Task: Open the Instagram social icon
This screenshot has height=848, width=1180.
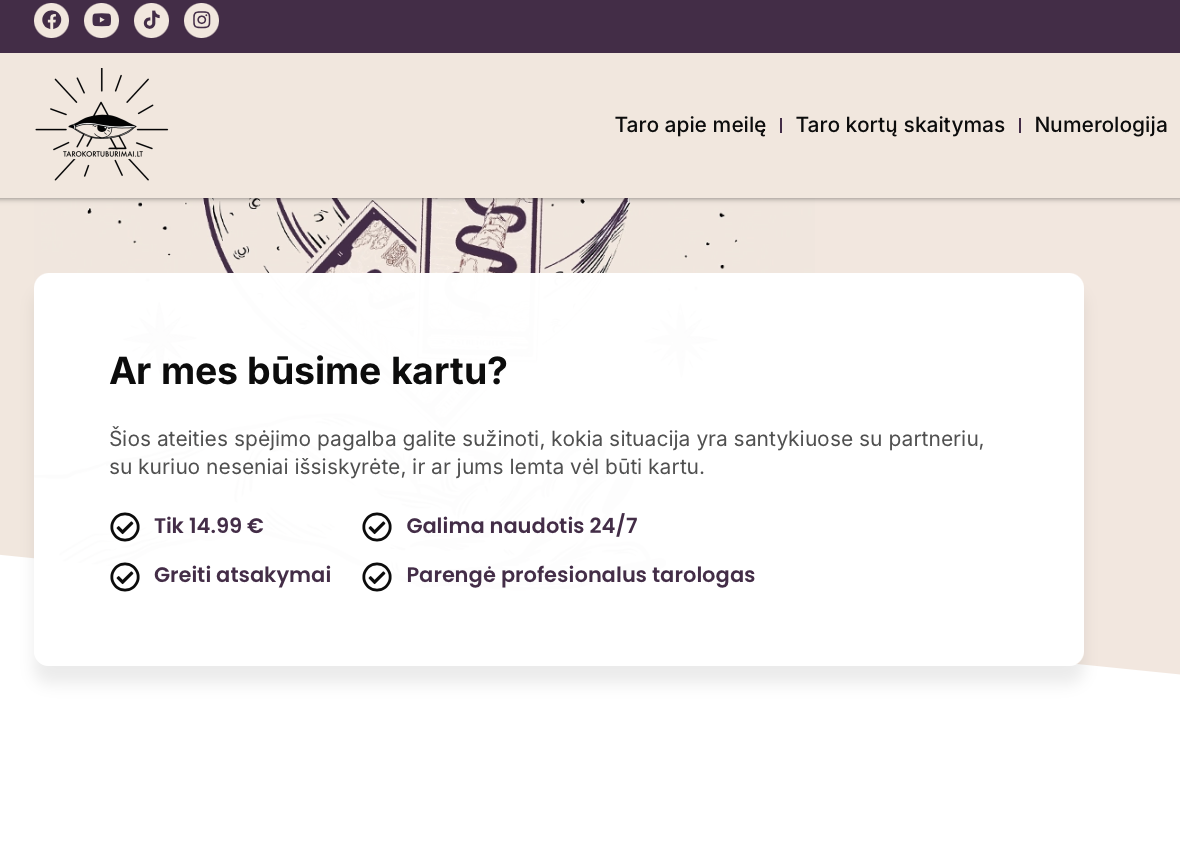Action: click(202, 20)
